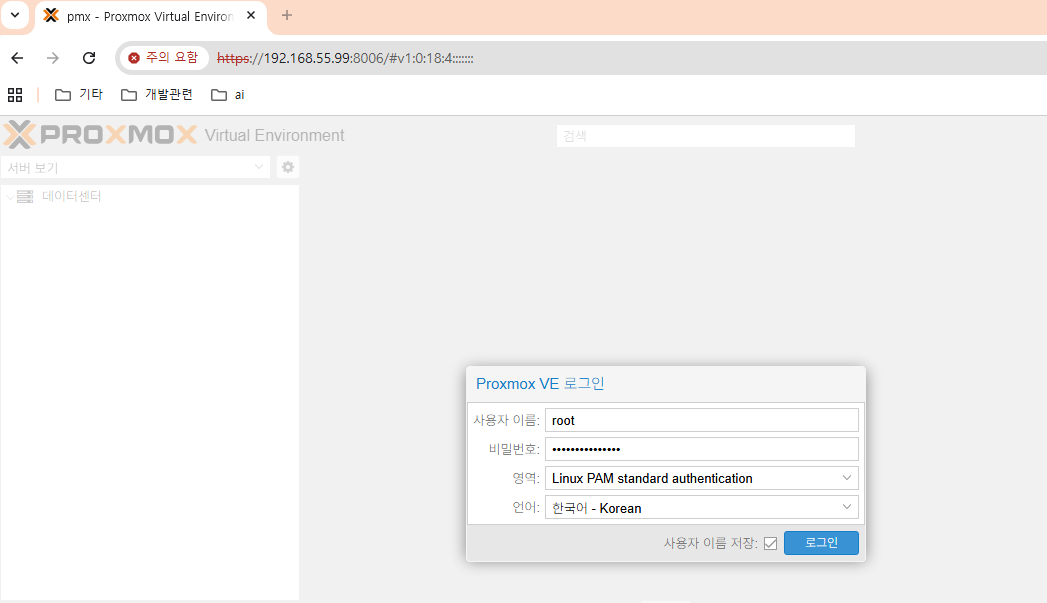Click the 사용자 이름 field containing root
This screenshot has height=603, width=1047.
(702, 420)
